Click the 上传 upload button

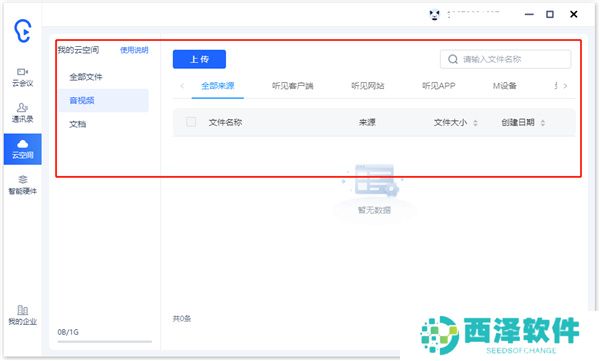click(x=199, y=59)
